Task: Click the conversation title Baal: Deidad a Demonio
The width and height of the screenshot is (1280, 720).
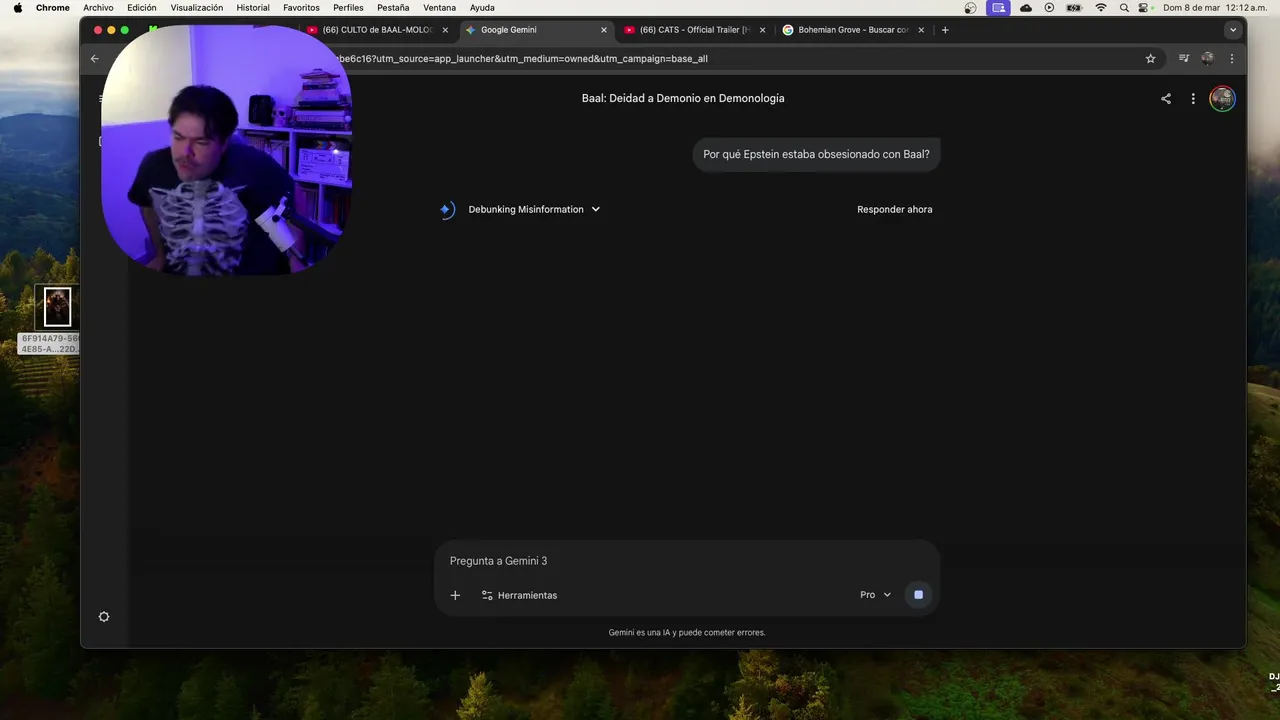Action: click(x=683, y=98)
